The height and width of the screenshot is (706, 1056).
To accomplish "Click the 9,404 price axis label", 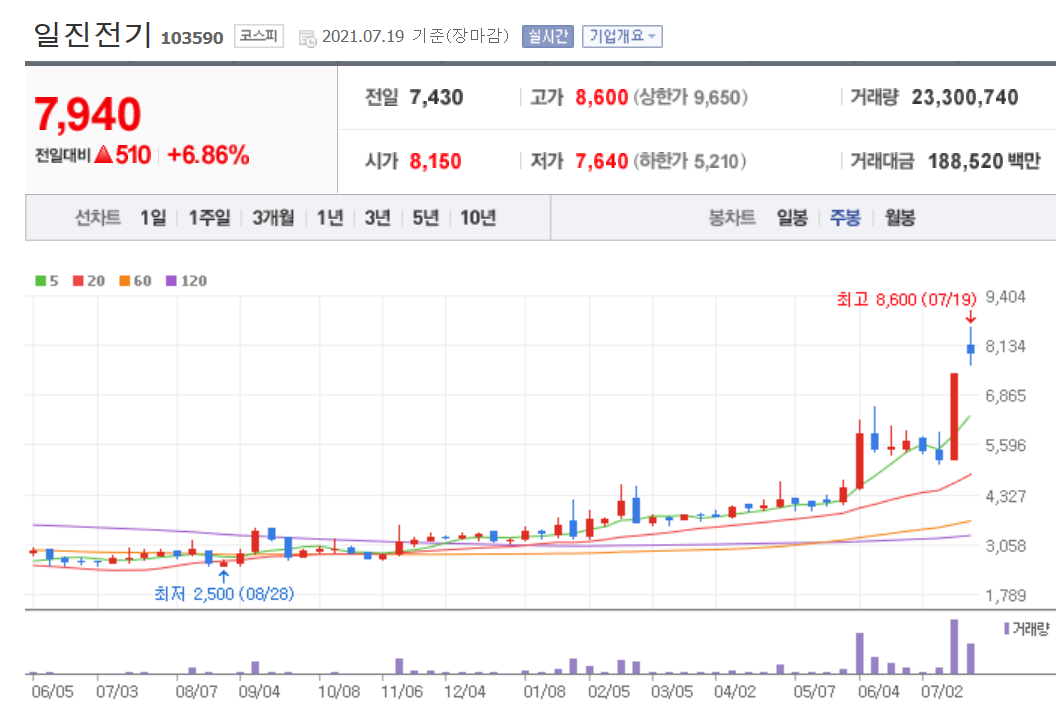I will [x=1005, y=297].
